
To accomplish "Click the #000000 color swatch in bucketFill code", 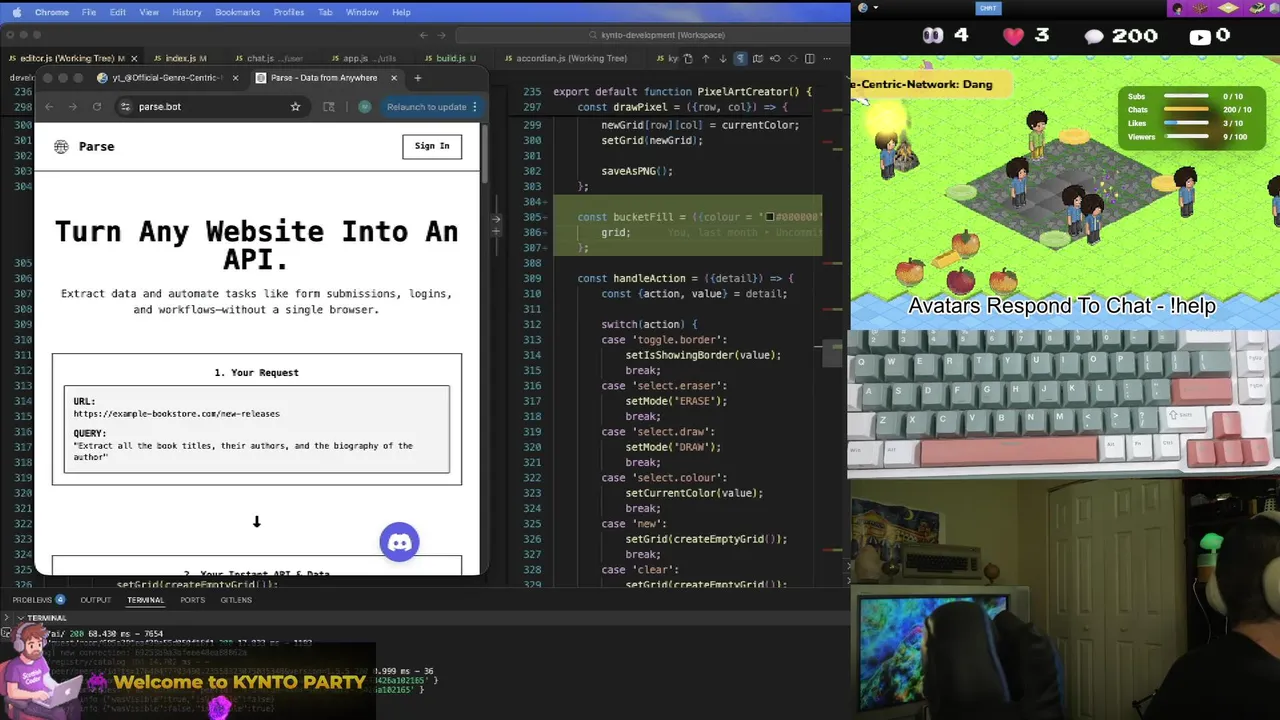I will (x=770, y=217).
